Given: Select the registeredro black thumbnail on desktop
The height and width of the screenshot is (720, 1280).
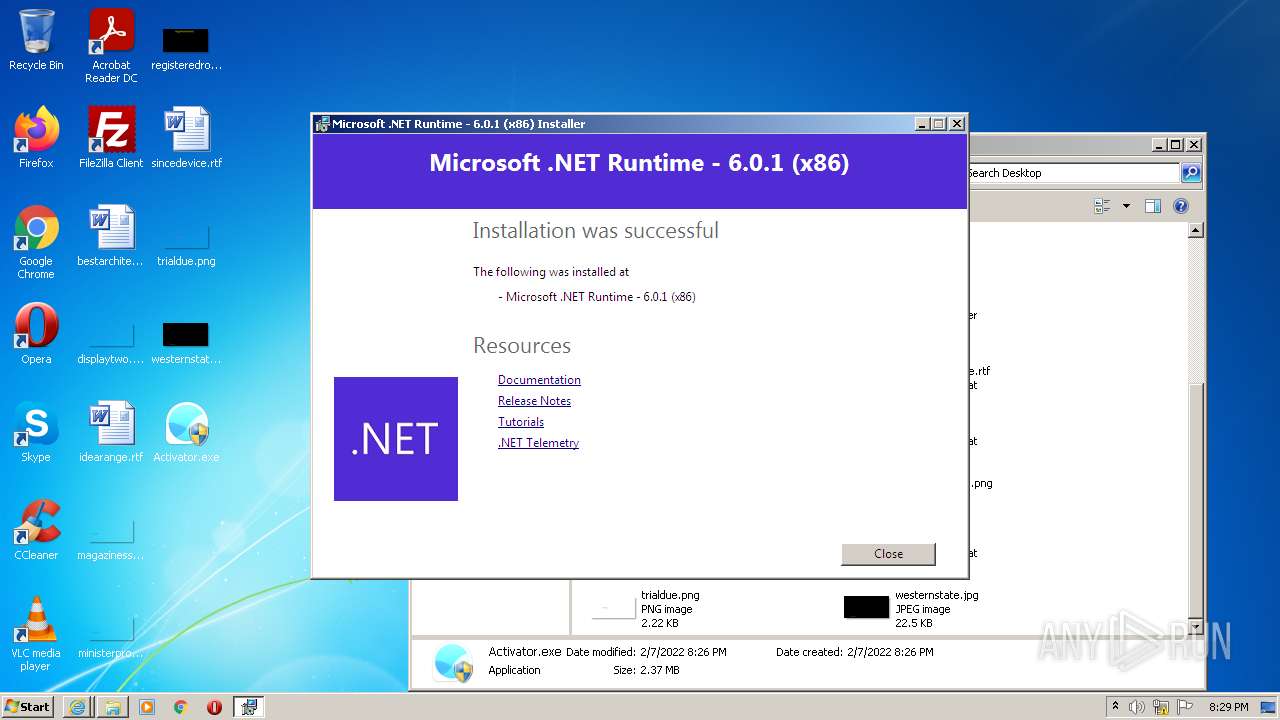Looking at the screenshot, I should 186,48.
